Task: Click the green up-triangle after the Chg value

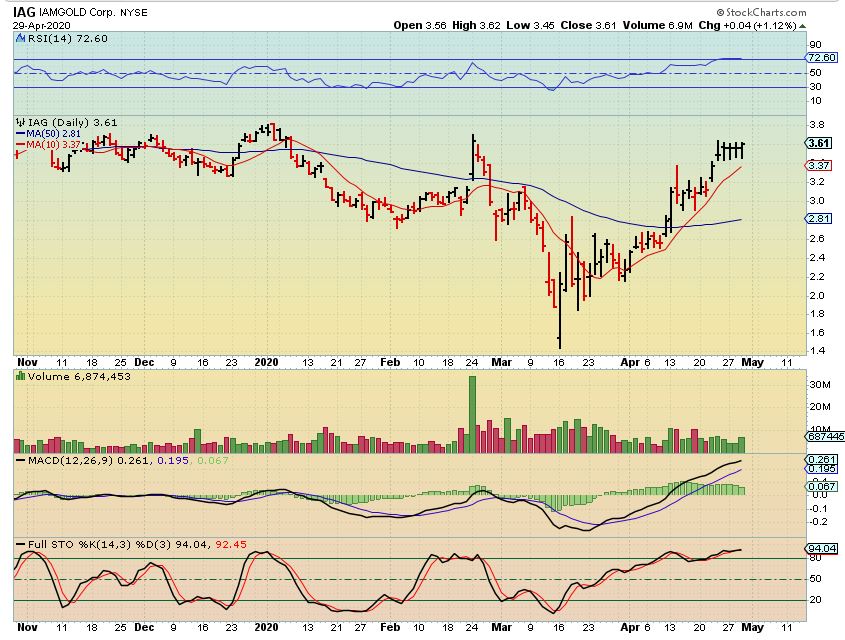Action: click(802, 26)
